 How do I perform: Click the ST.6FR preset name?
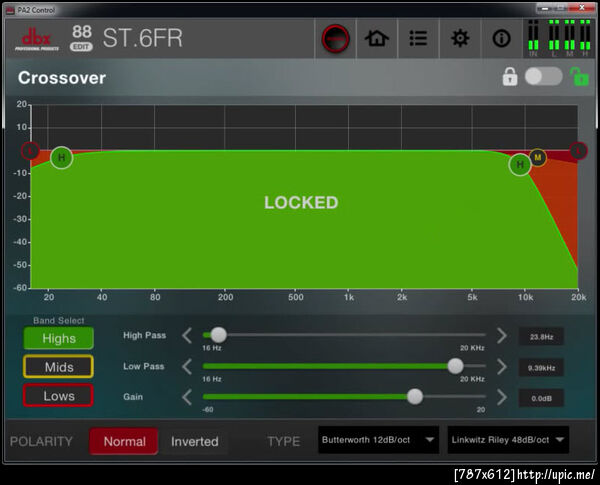142,38
